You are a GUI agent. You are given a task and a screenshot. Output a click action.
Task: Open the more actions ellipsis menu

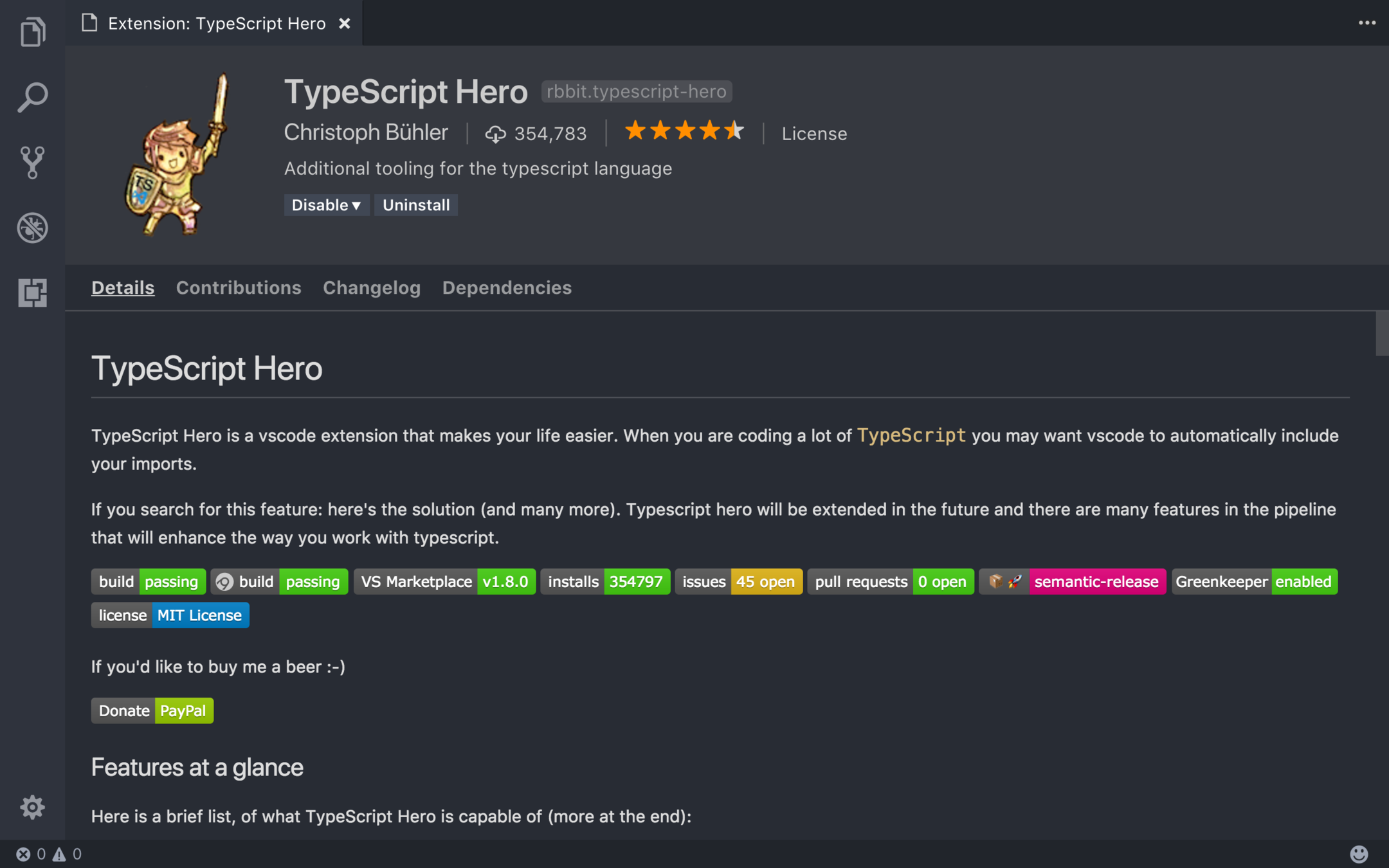point(1366,23)
